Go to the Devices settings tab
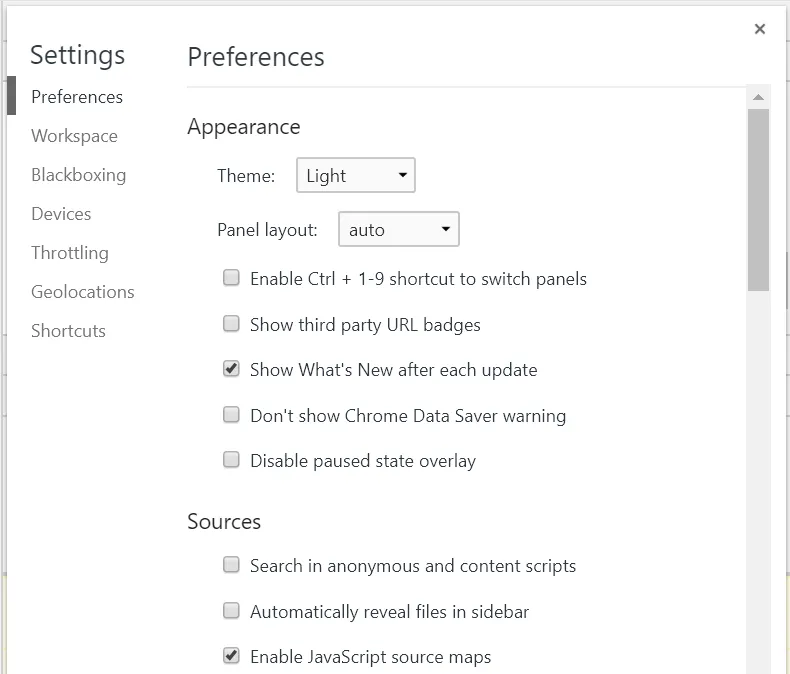Viewport: 790px width, 674px height. tap(61, 214)
